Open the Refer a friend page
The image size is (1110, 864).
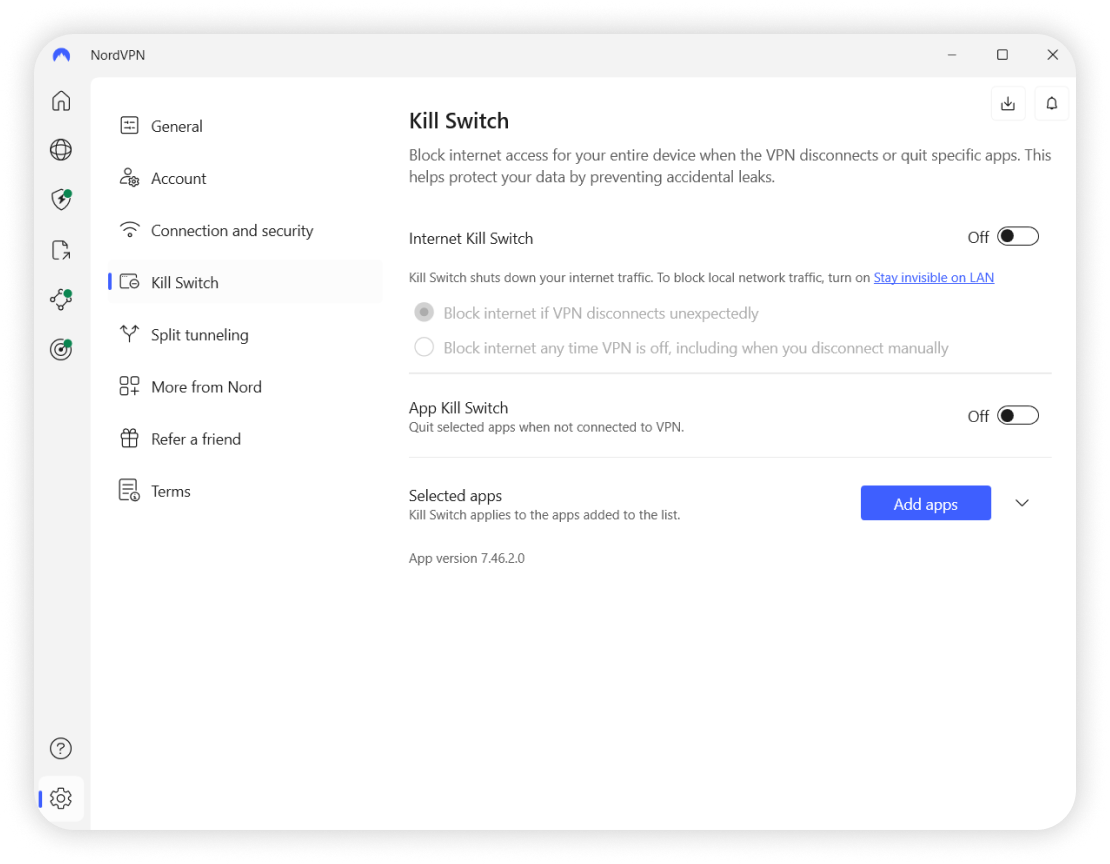pos(195,439)
